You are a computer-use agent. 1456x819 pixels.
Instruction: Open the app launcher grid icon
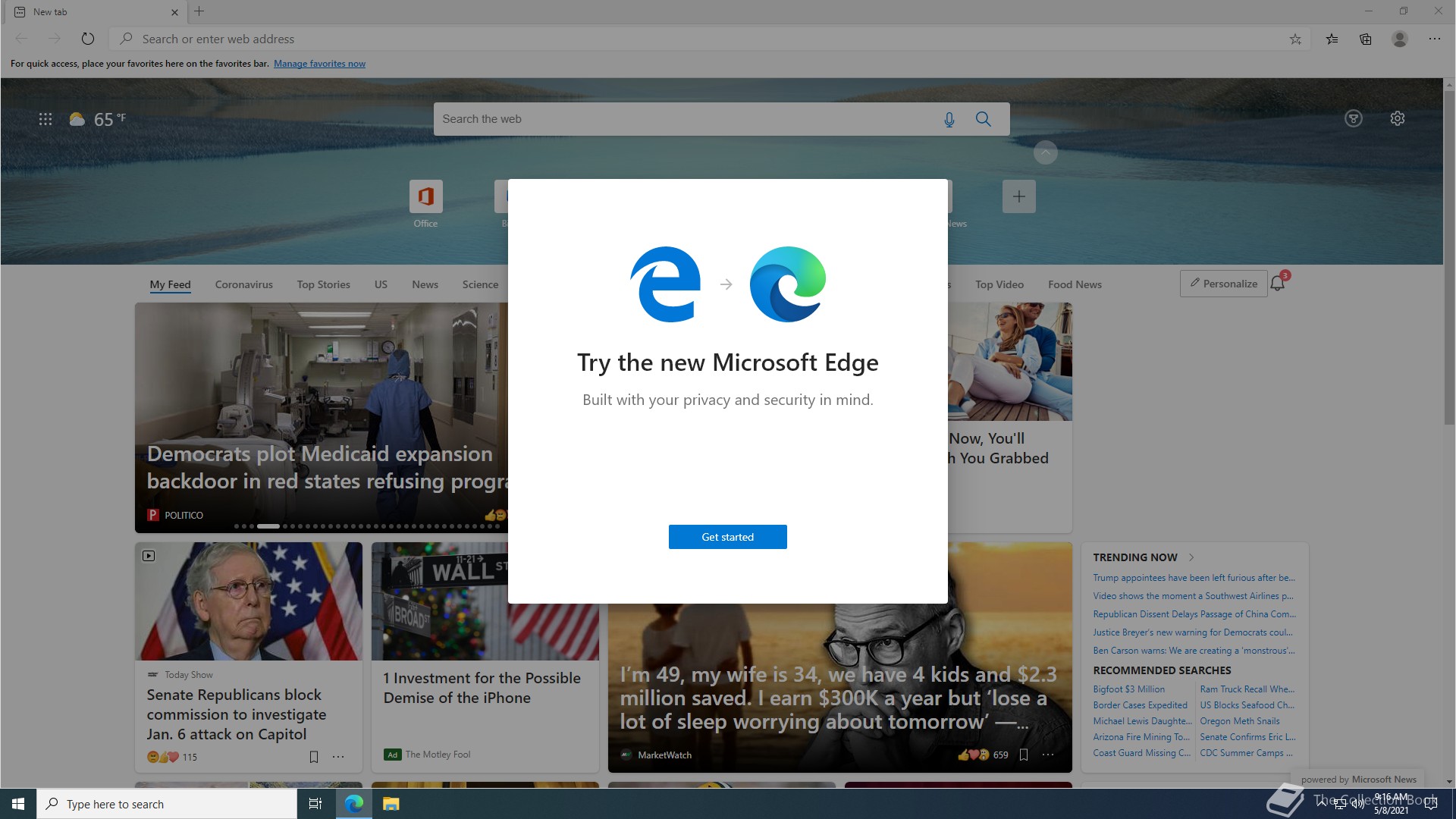coord(45,119)
